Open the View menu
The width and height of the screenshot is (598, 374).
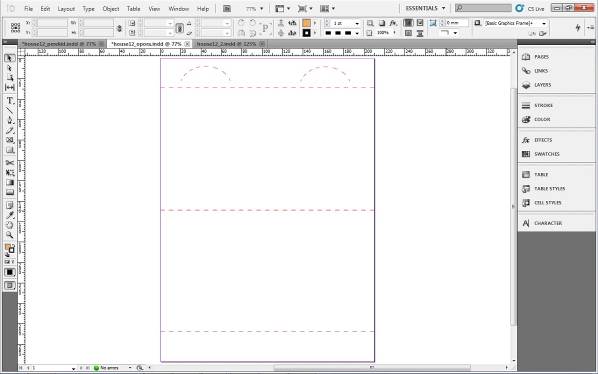click(x=154, y=8)
